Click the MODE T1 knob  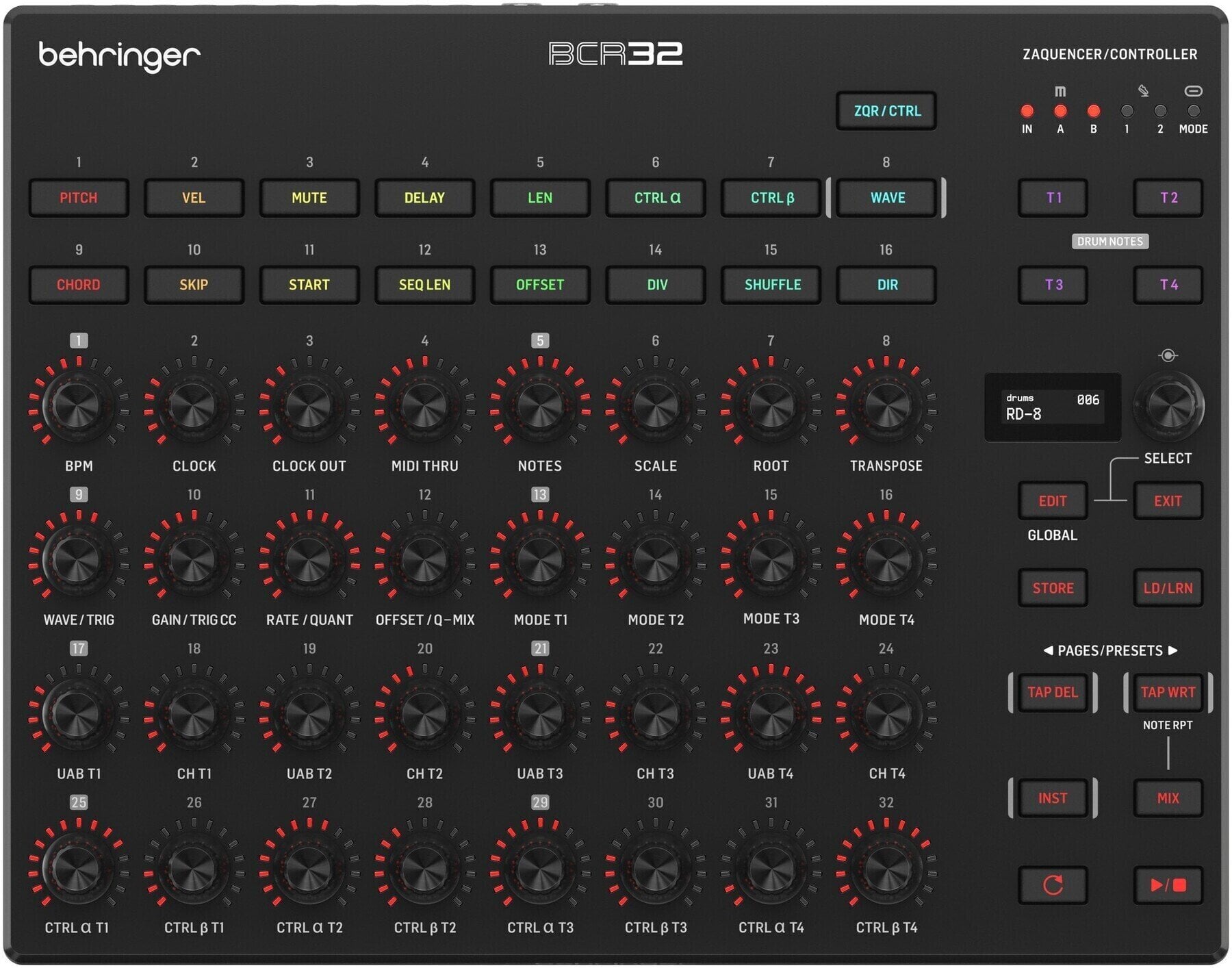point(539,561)
